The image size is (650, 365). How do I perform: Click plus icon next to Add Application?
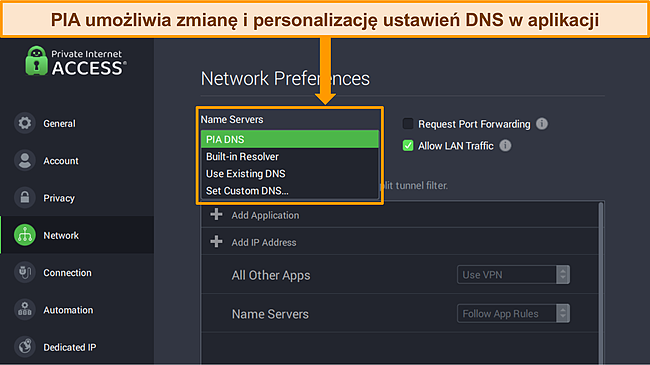pyautogui.click(x=216, y=215)
